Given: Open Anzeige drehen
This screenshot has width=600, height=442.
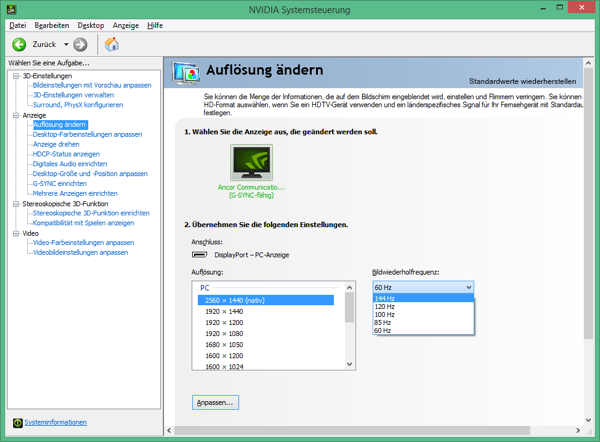Looking at the screenshot, I should [x=56, y=144].
